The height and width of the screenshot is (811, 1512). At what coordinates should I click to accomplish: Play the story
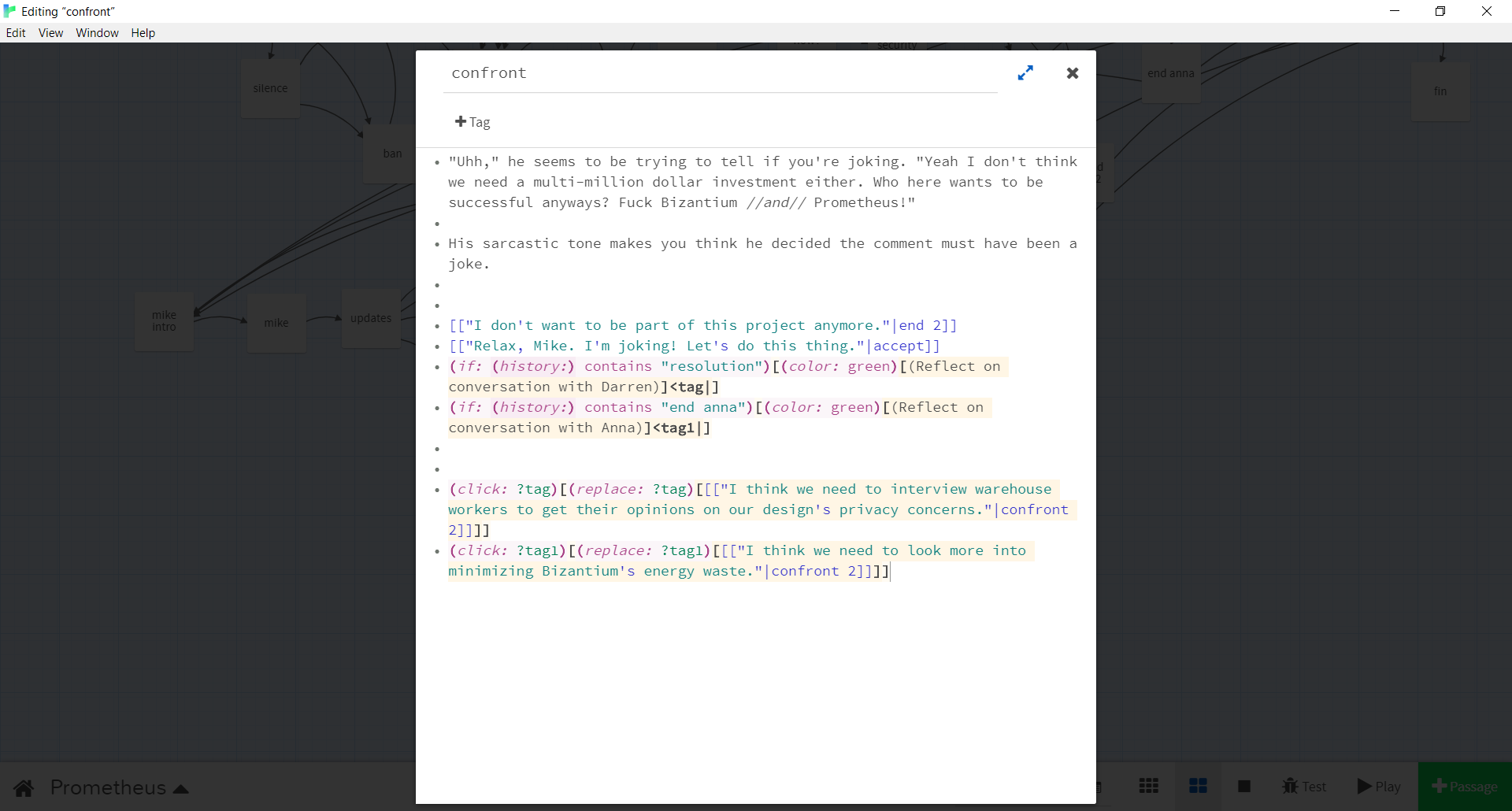coord(1379,786)
